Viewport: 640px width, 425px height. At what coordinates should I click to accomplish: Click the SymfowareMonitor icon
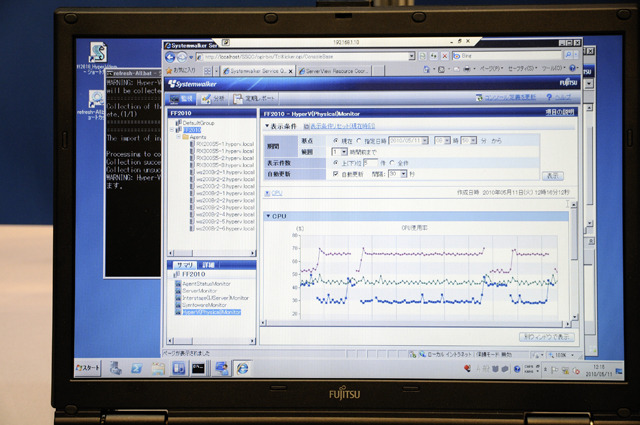coord(178,305)
